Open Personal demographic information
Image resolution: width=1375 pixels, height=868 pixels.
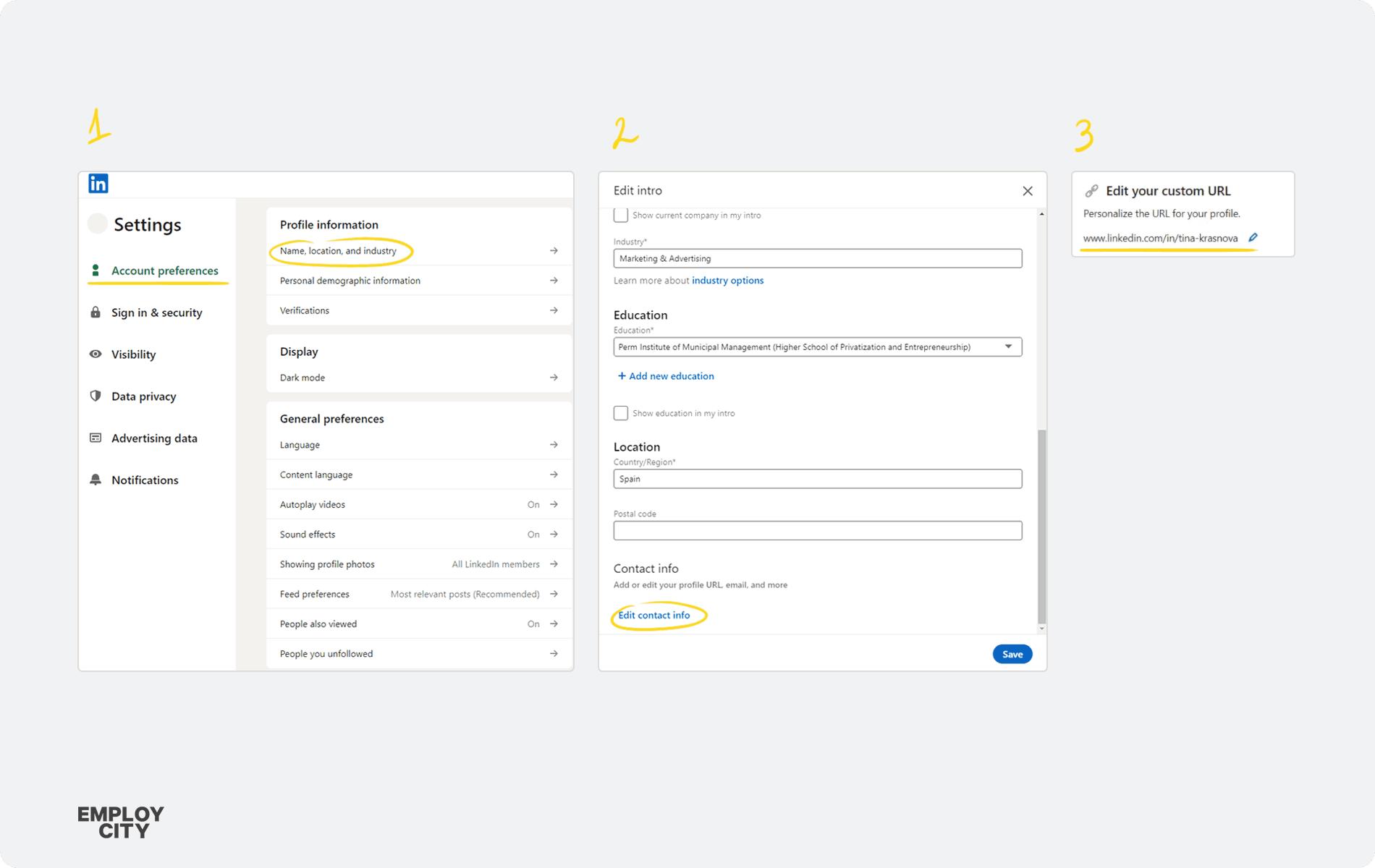419,281
